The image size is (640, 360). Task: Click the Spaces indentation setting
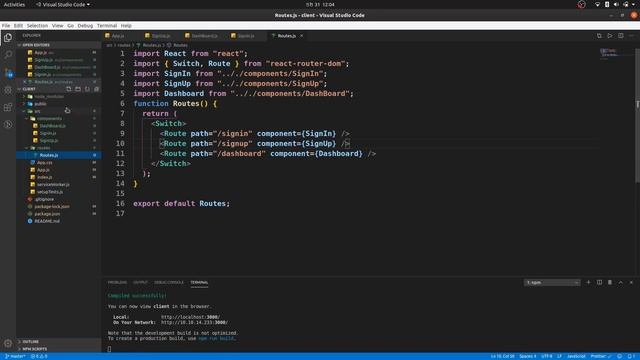(x=528, y=356)
